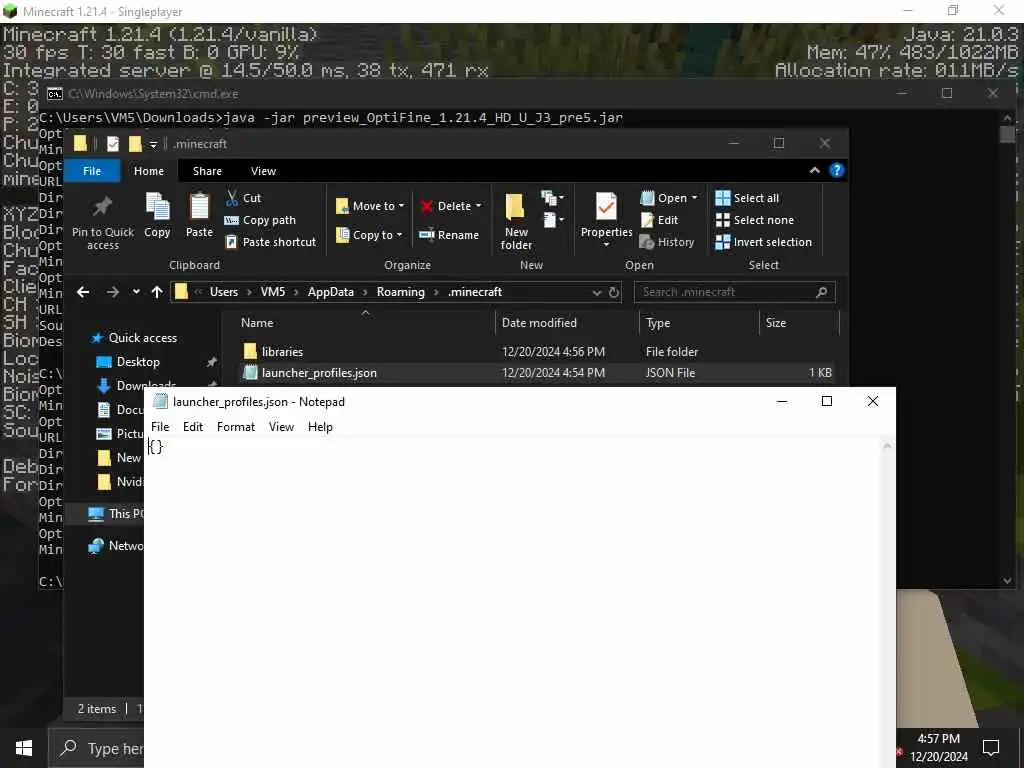Click the taskbar search box

(97, 748)
